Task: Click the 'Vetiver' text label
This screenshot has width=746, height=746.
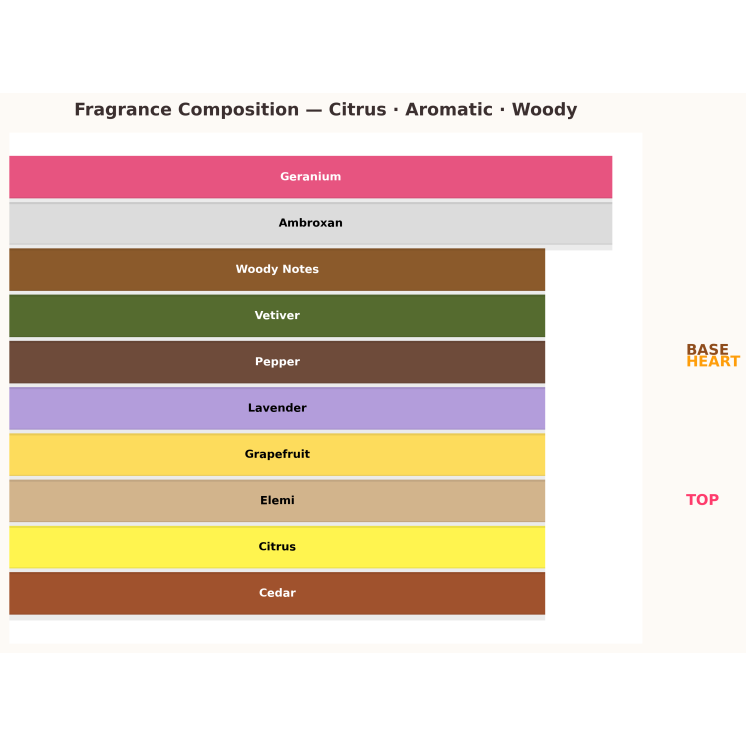Action: click(x=277, y=315)
